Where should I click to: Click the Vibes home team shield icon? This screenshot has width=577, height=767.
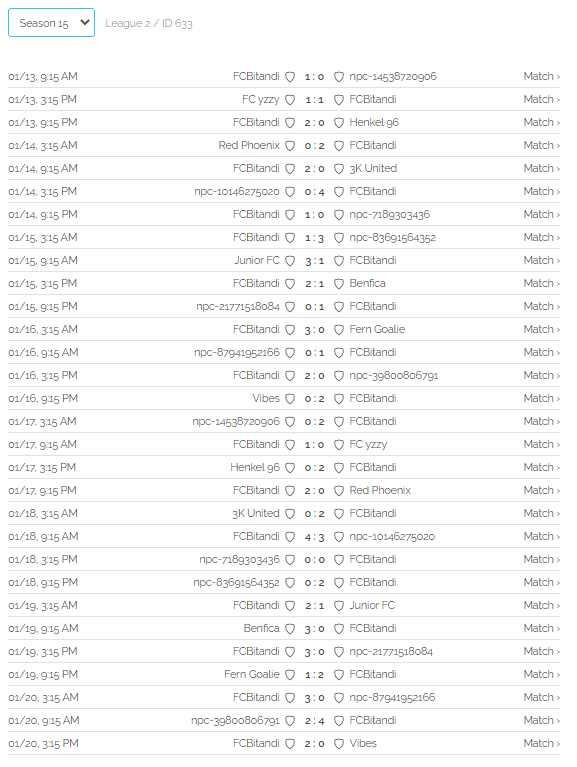(x=290, y=399)
